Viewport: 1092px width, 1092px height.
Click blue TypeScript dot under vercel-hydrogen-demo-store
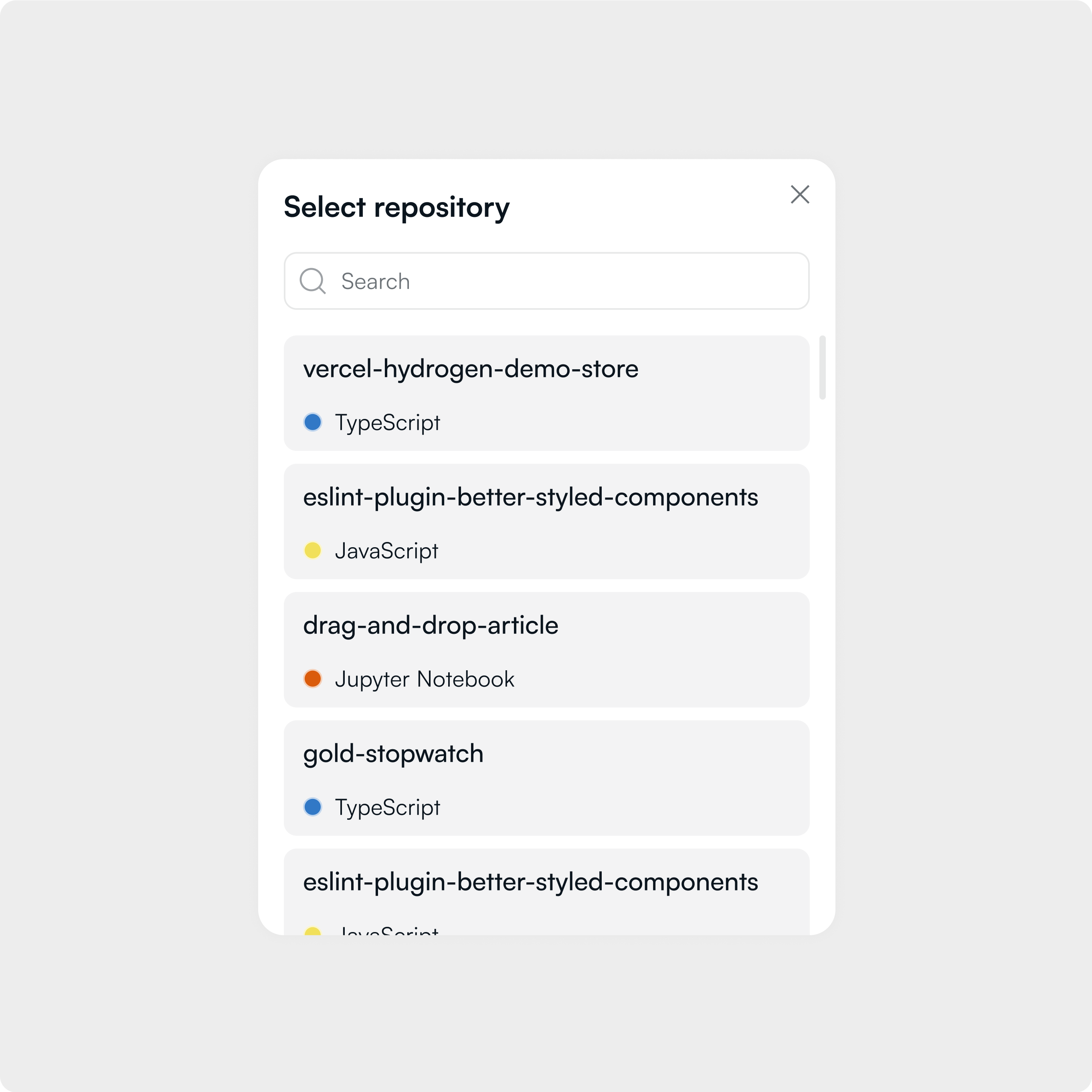pyautogui.click(x=313, y=422)
